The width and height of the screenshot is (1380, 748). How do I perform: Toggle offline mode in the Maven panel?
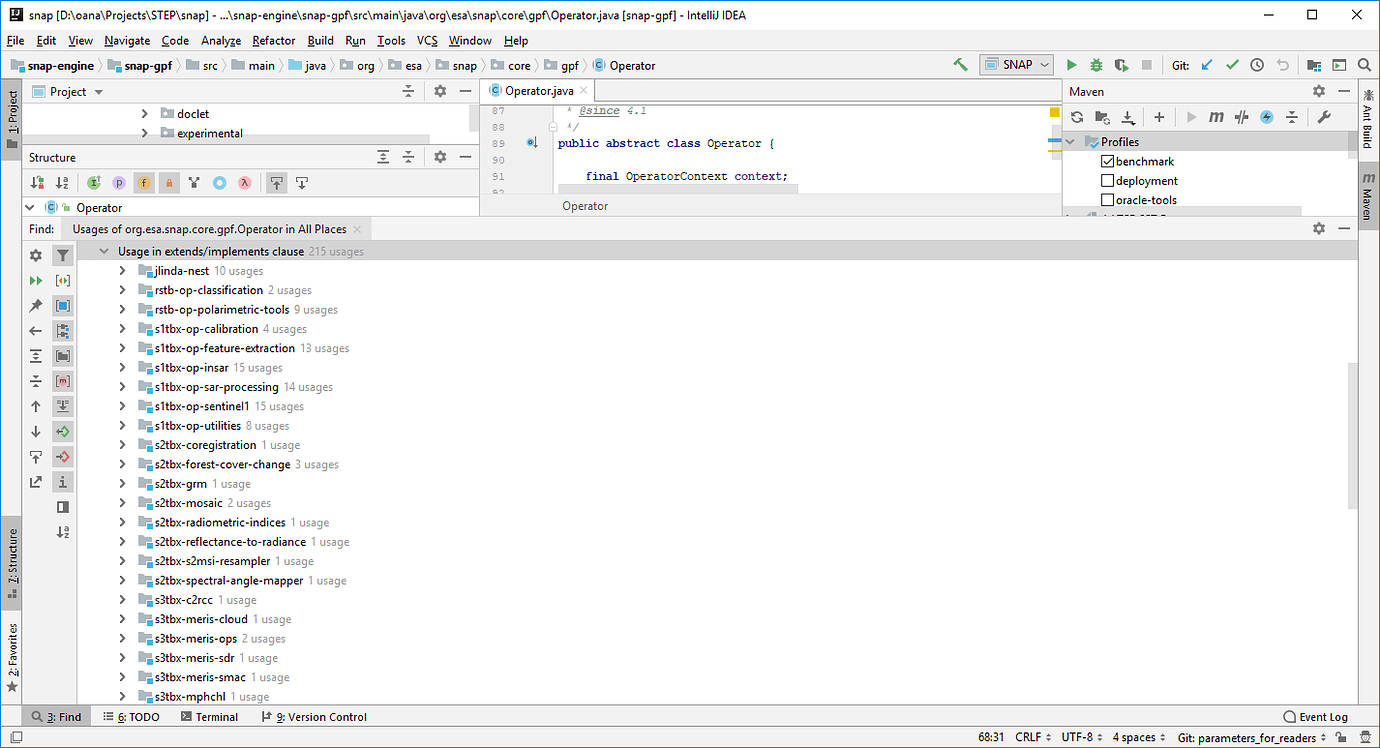(1267, 117)
